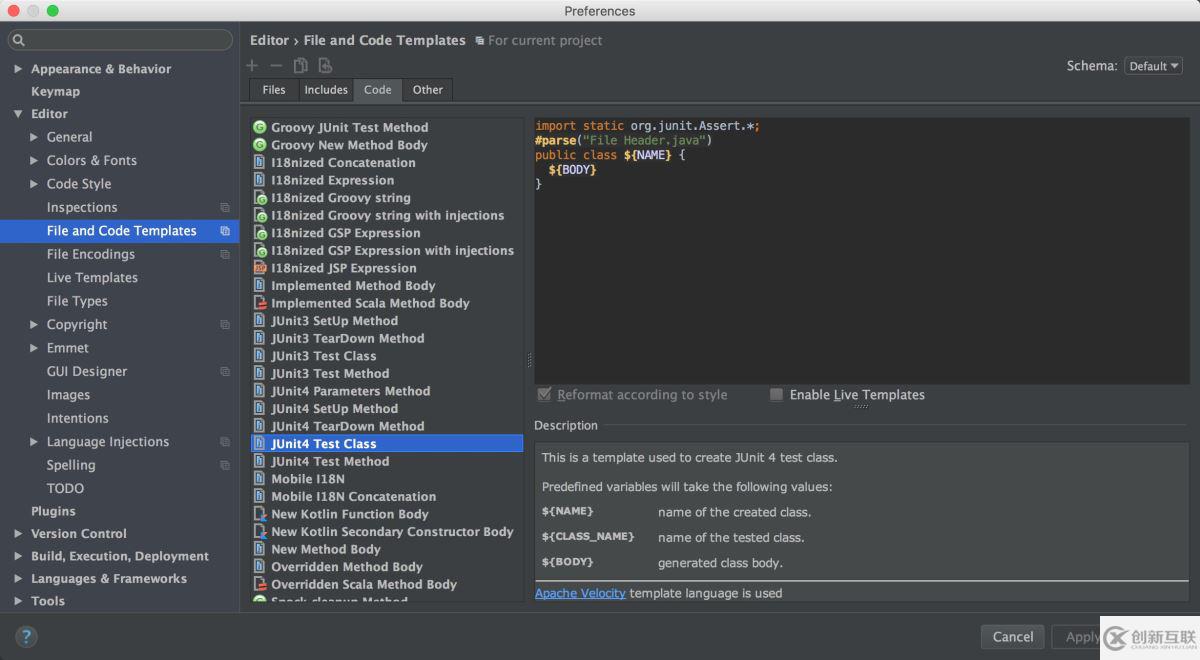The height and width of the screenshot is (660, 1200).
Task: Select JUnit4 Test Method template
Action: [x=330, y=461]
